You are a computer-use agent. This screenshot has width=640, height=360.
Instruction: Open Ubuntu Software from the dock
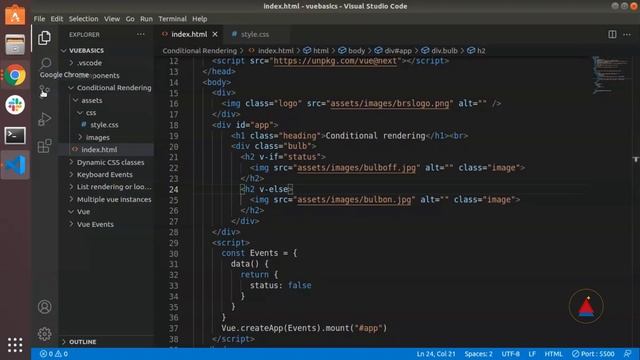pyautogui.click(x=15, y=16)
